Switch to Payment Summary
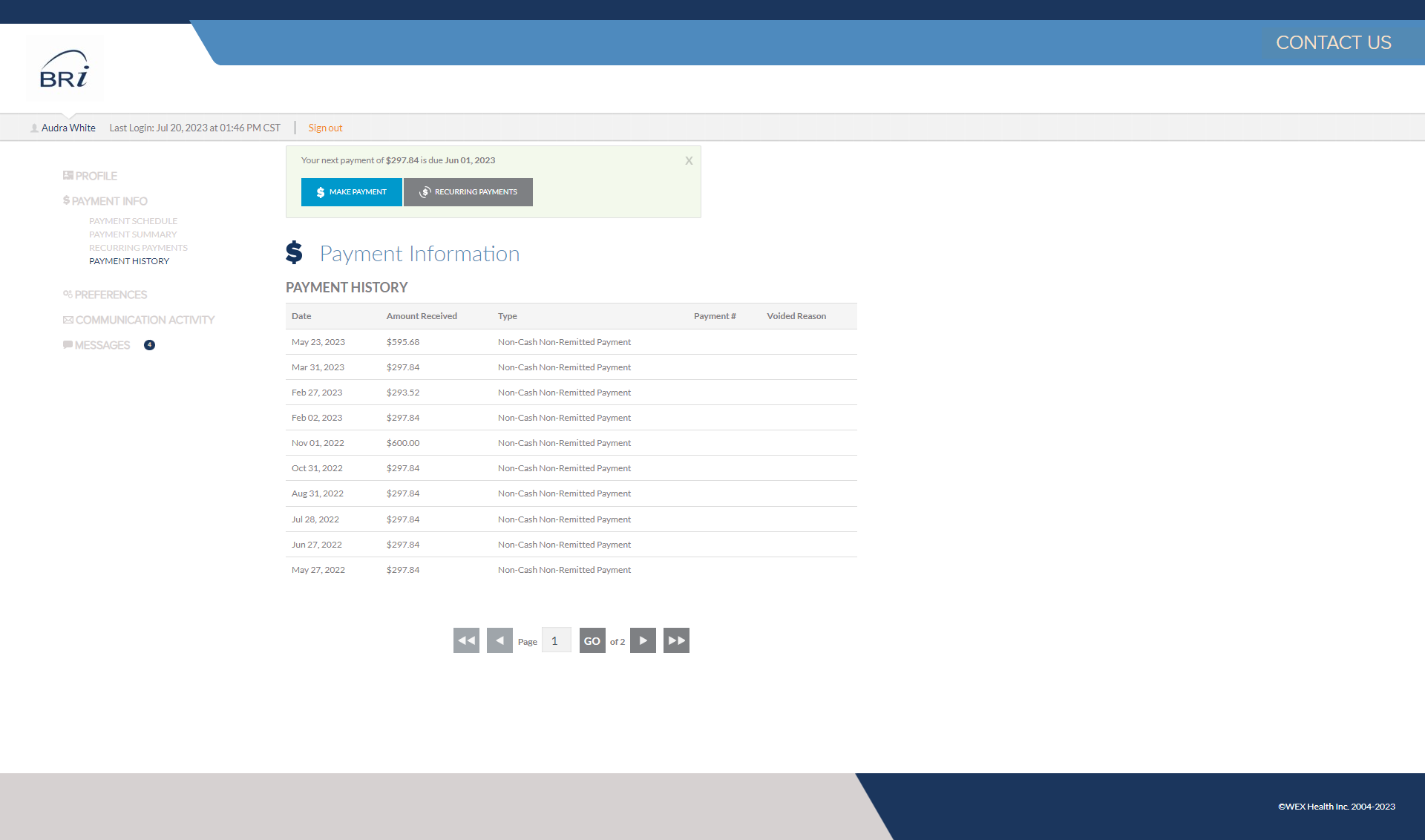 coord(132,234)
